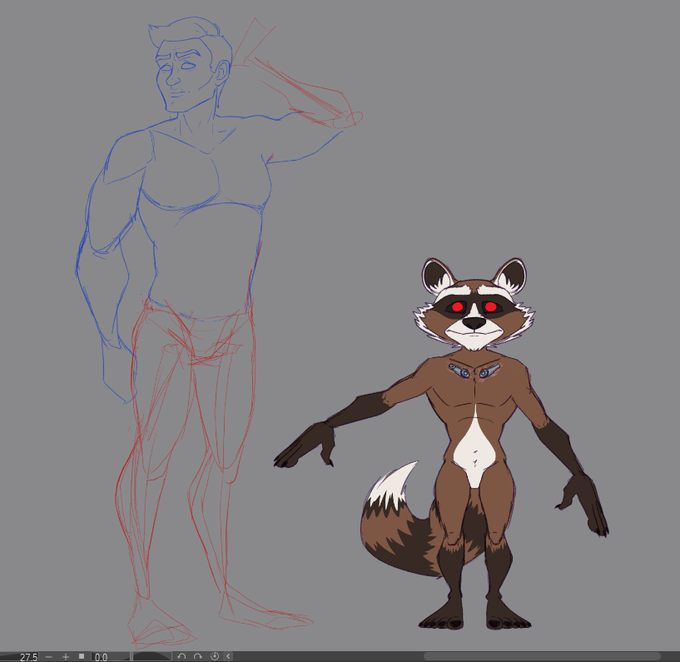Click the zoom in plus button
Viewport: 680px width, 662px height.
pyautogui.click(x=65, y=657)
